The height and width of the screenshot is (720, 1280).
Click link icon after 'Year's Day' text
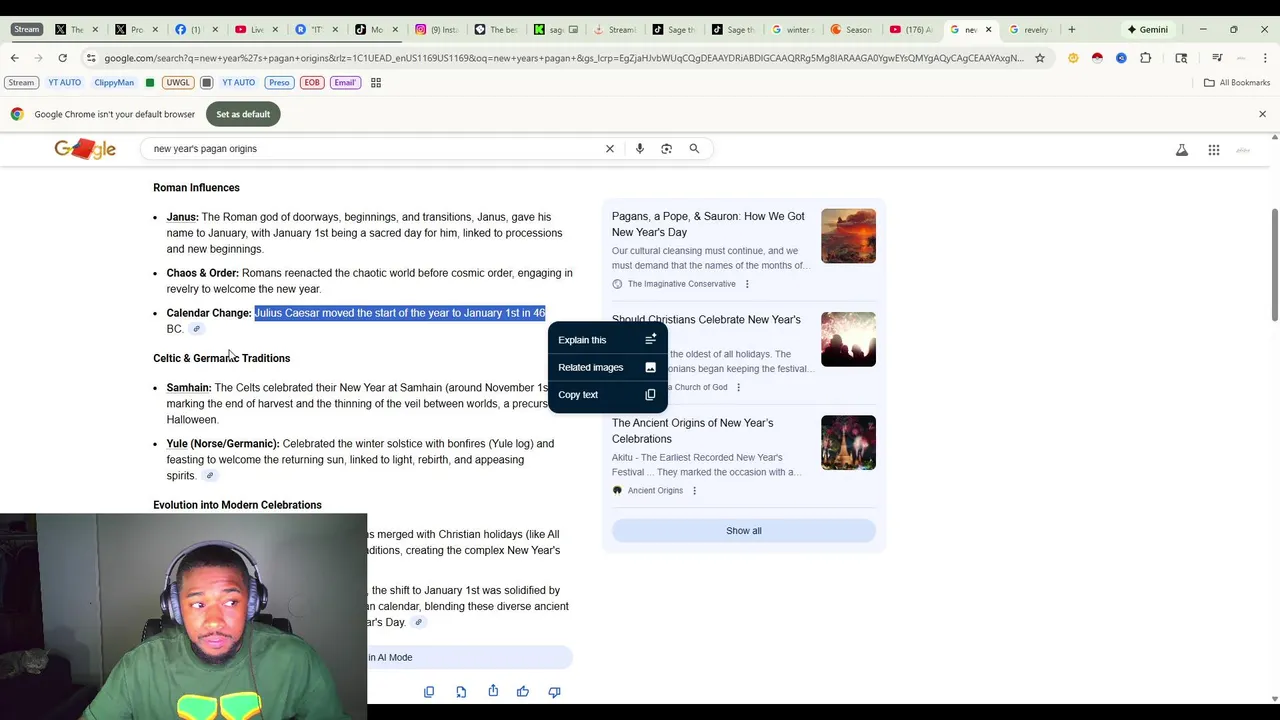(418, 622)
